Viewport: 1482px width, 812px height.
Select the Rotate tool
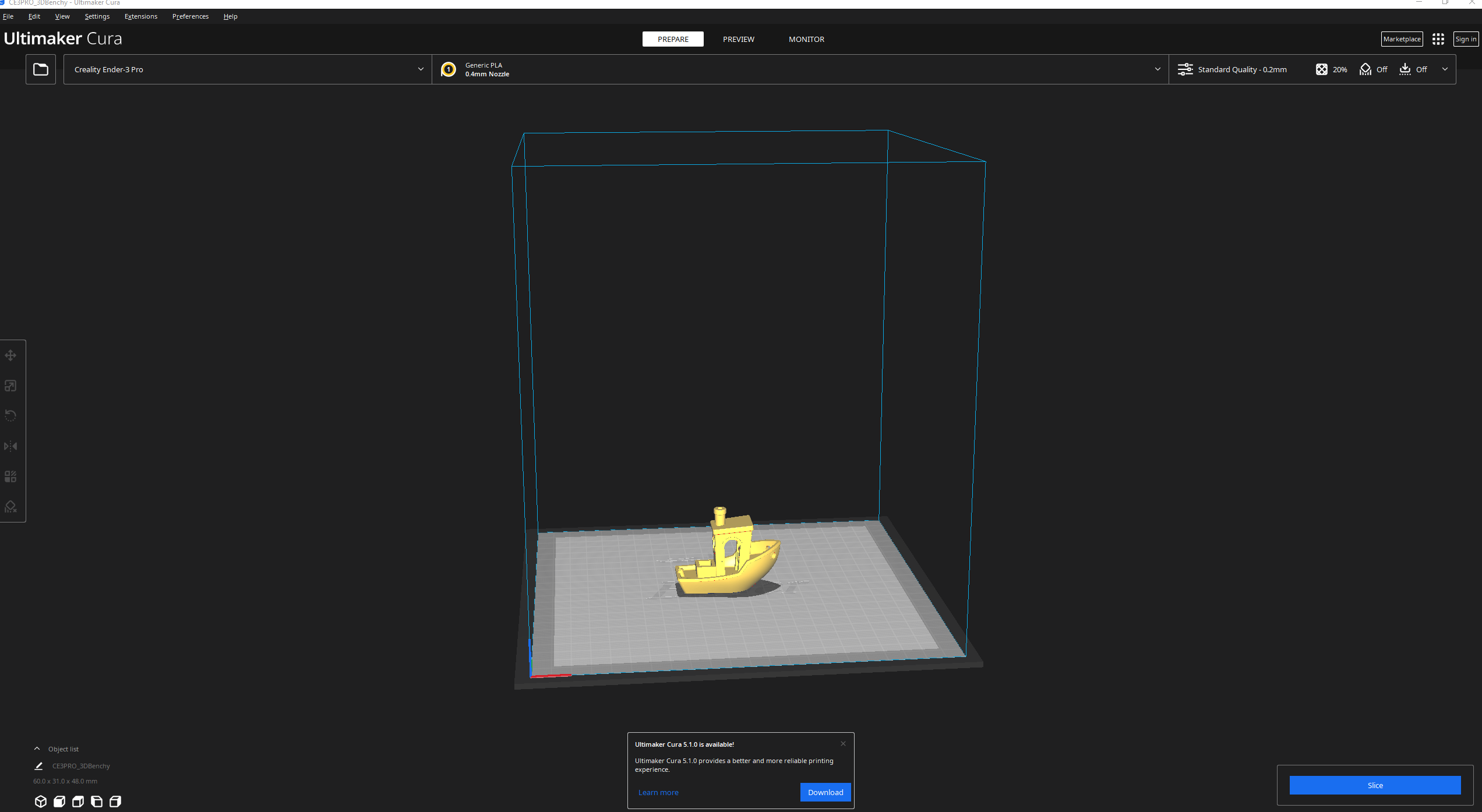pyautogui.click(x=10, y=416)
